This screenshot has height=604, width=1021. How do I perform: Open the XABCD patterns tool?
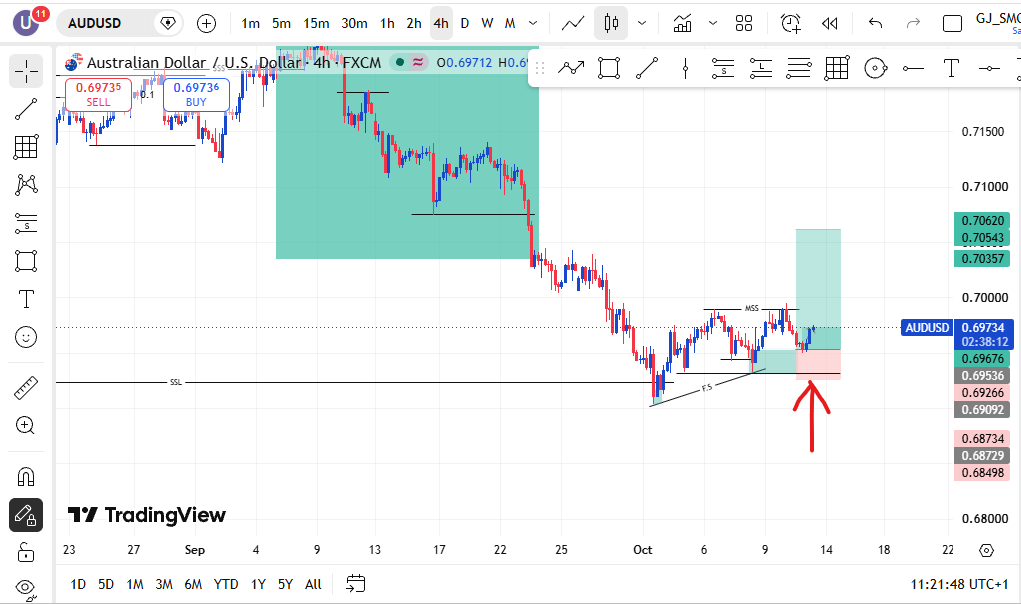coord(26,185)
